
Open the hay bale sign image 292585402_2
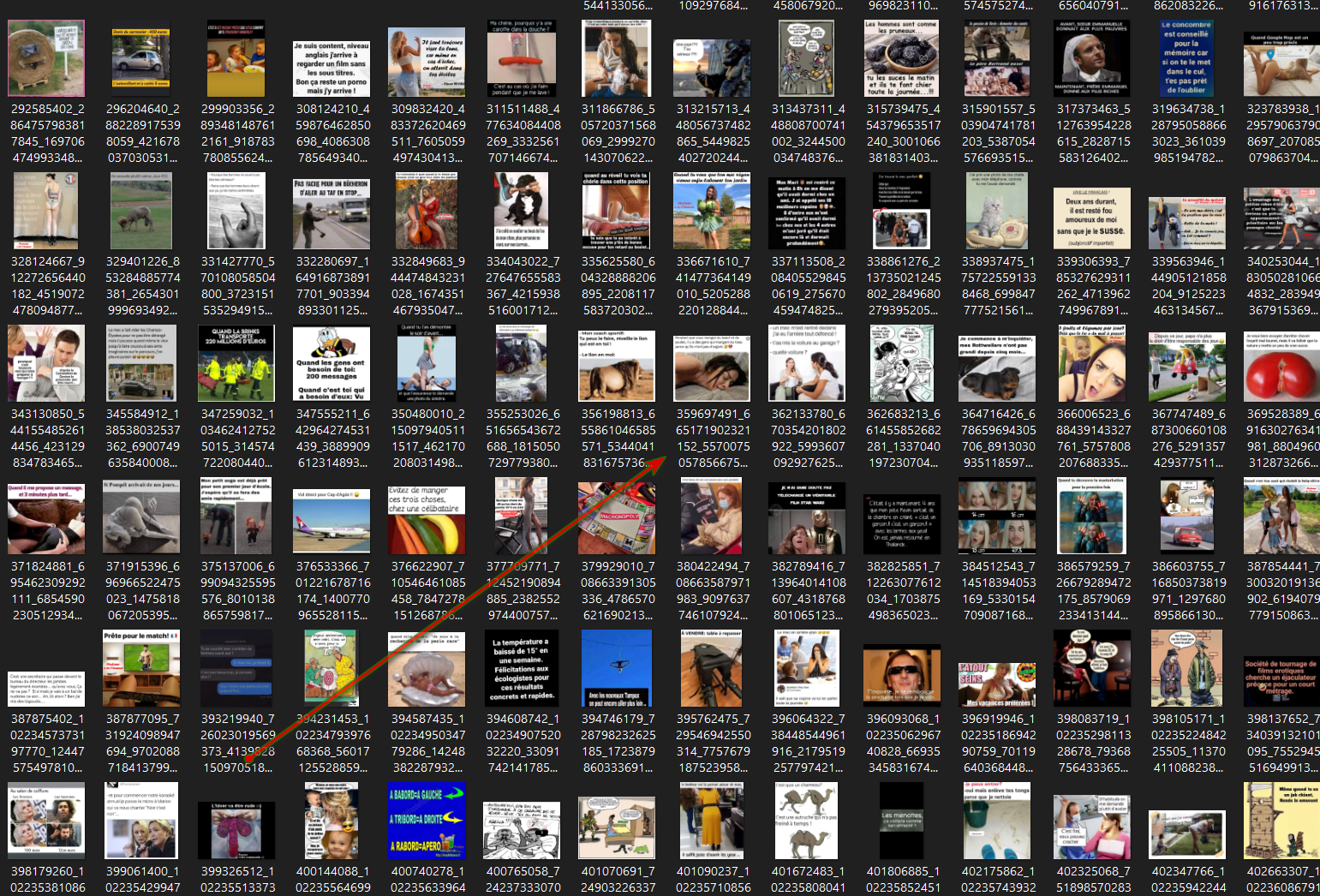pyautogui.click(x=46, y=58)
